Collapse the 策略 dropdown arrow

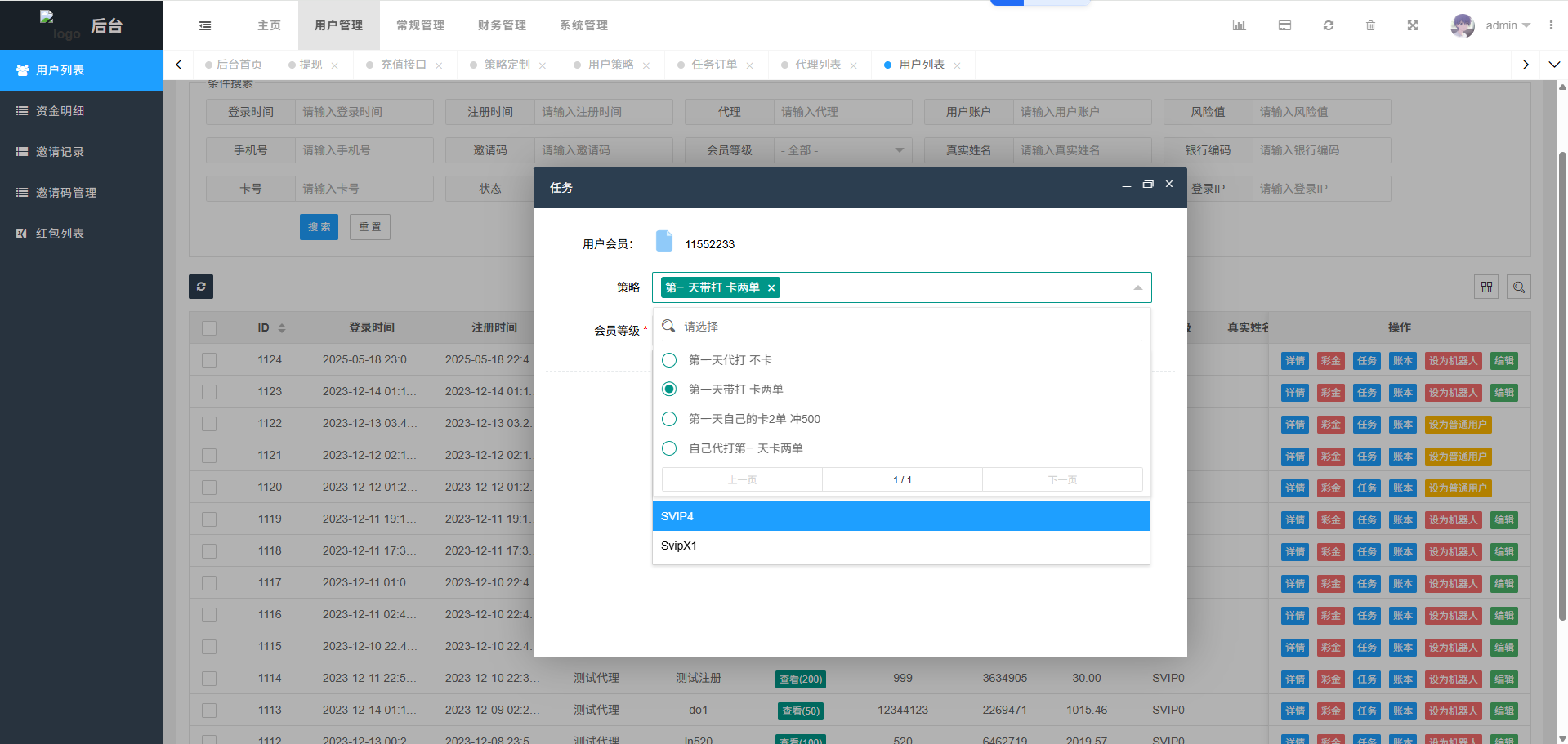click(1137, 287)
